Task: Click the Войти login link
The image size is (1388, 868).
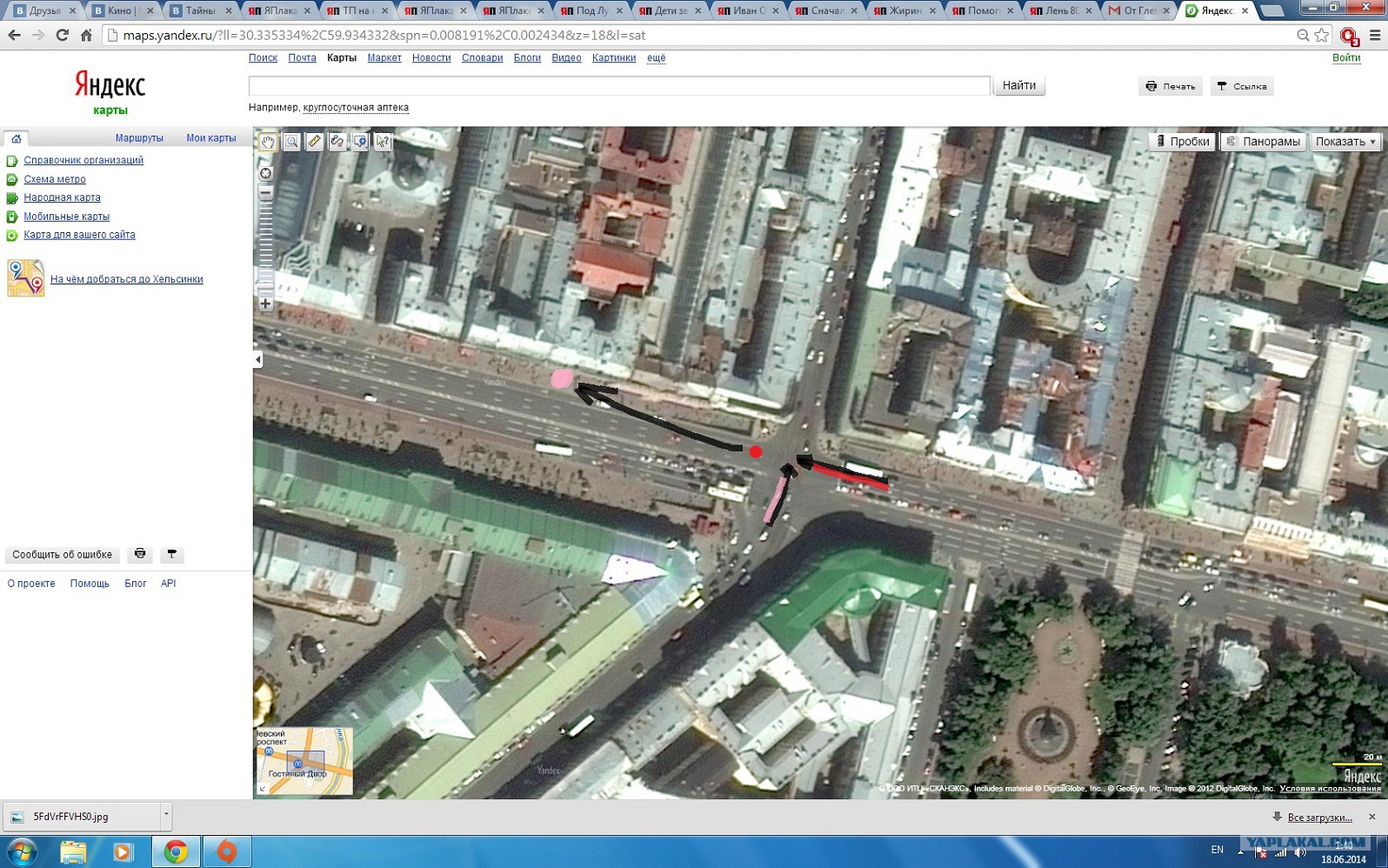Action: [1346, 58]
